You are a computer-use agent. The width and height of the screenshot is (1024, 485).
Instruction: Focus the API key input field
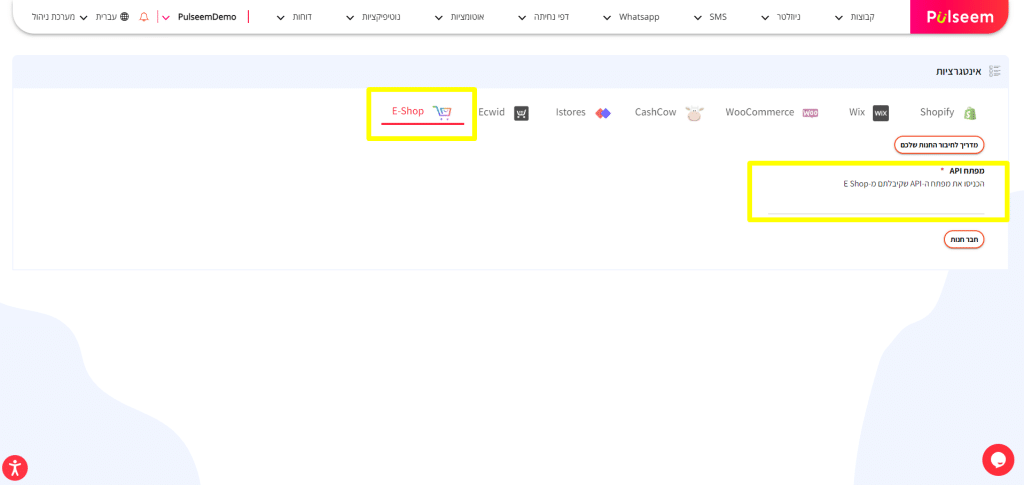tap(876, 204)
